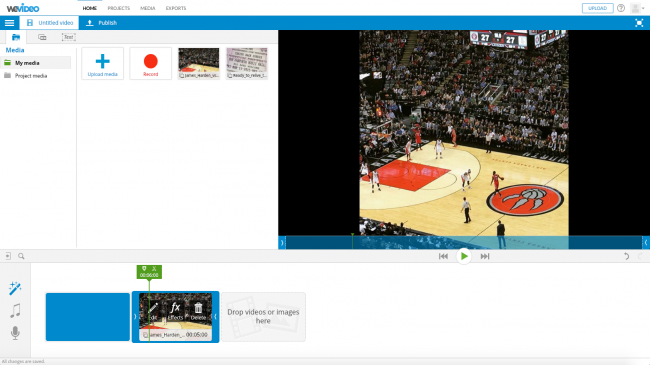Open the help question mark icon
This screenshot has width=650, height=365.
click(621, 8)
